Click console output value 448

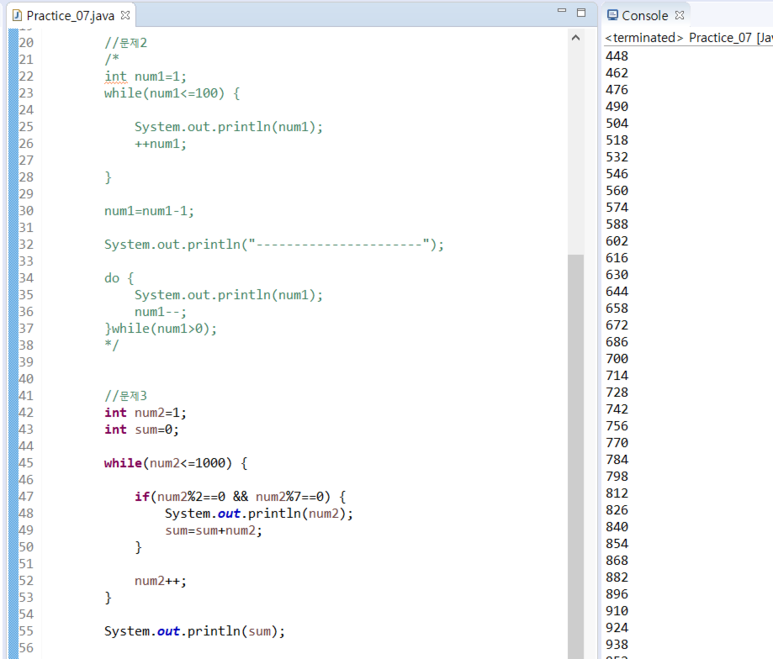pyautogui.click(x=617, y=56)
